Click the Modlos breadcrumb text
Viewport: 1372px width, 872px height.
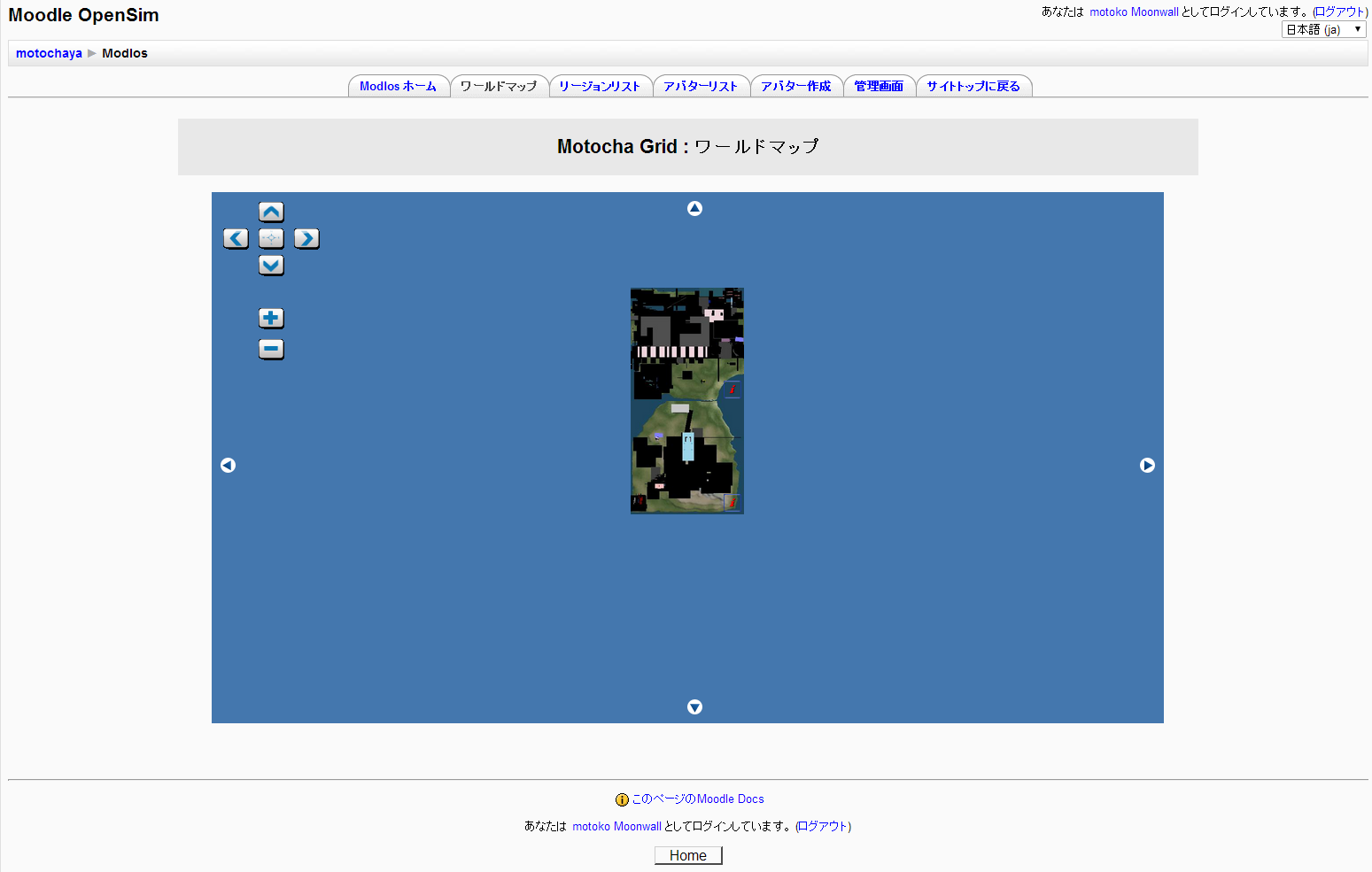click(125, 53)
